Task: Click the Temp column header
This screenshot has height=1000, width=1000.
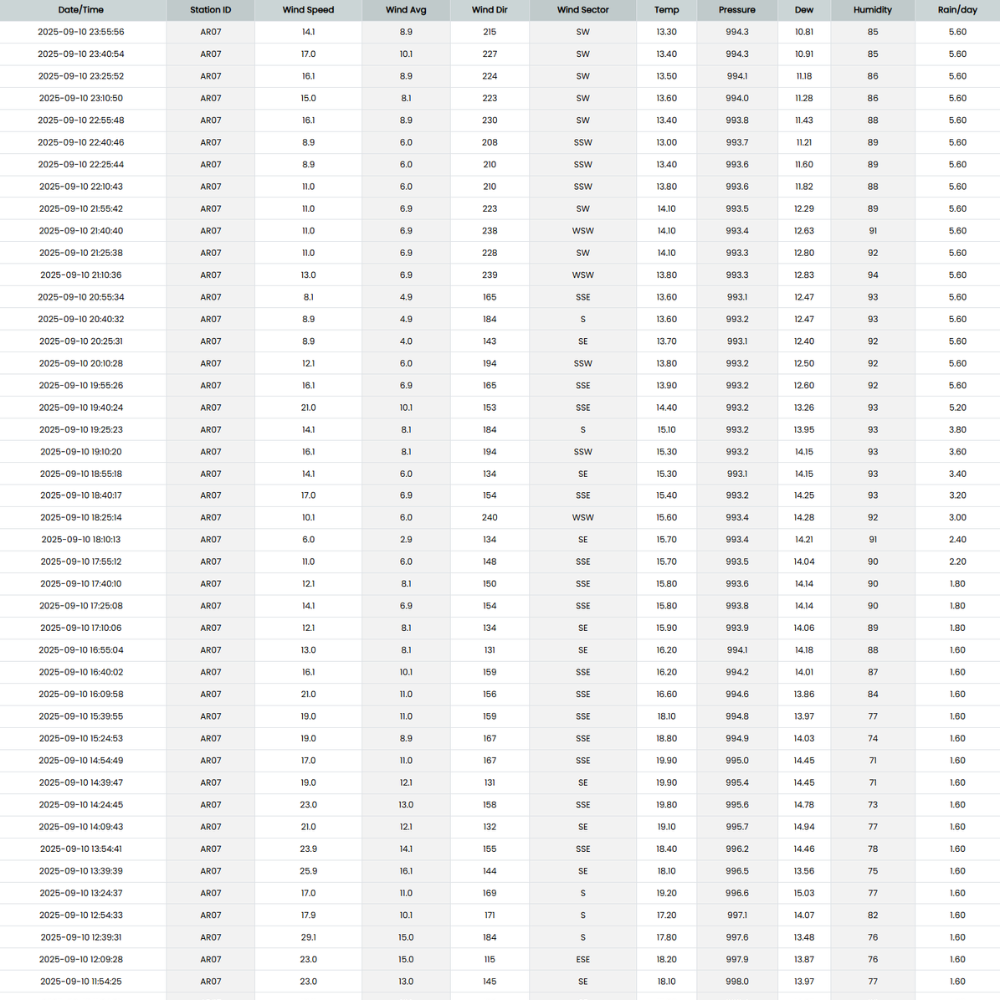Action: pos(666,10)
